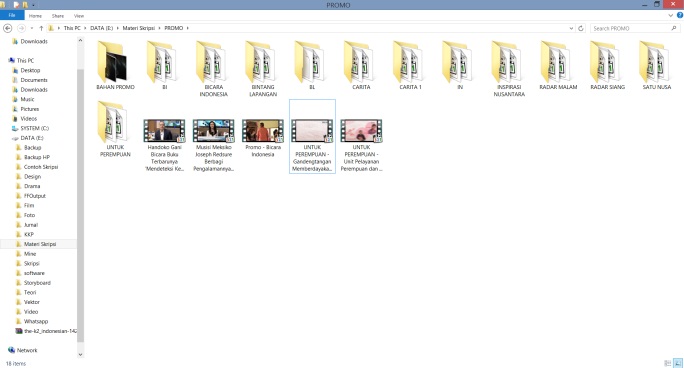Click navigation pane scroll down arrow
Image resolution: width=684 pixels, height=368 pixels.
click(x=80, y=354)
